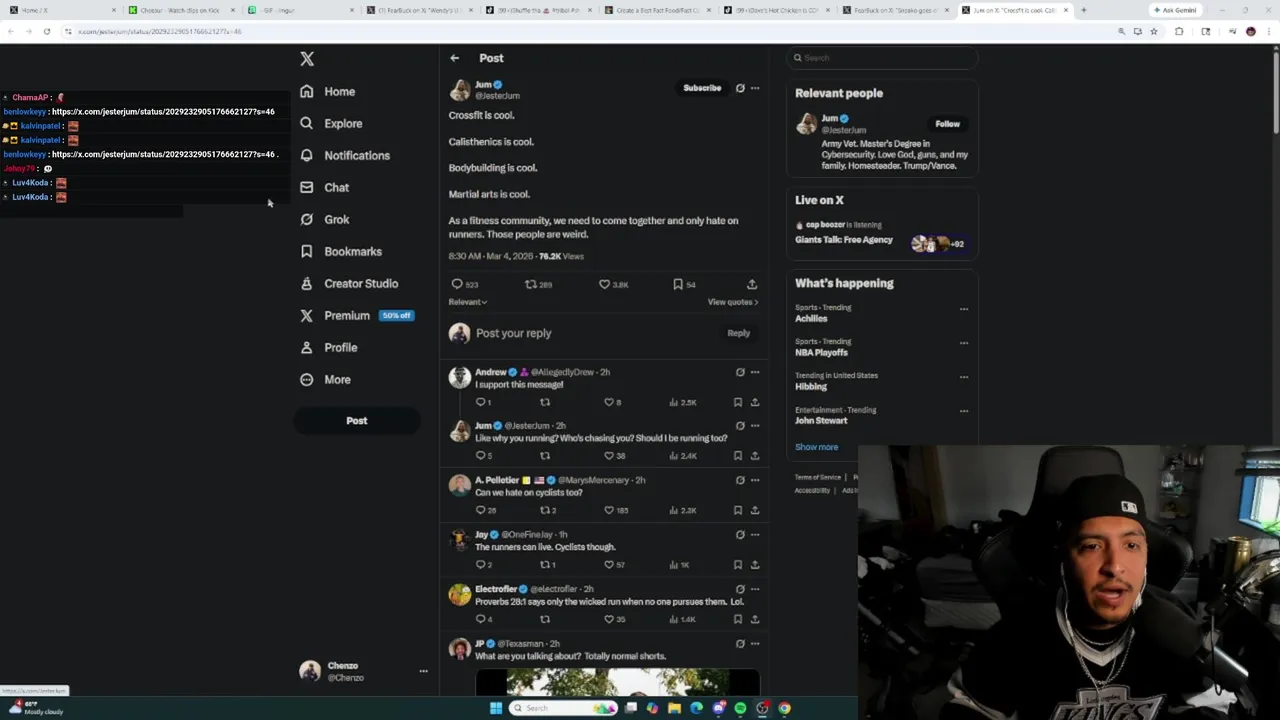
Task: Click the Subscribe button on Jum's post
Action: click(x=702, y=88)
